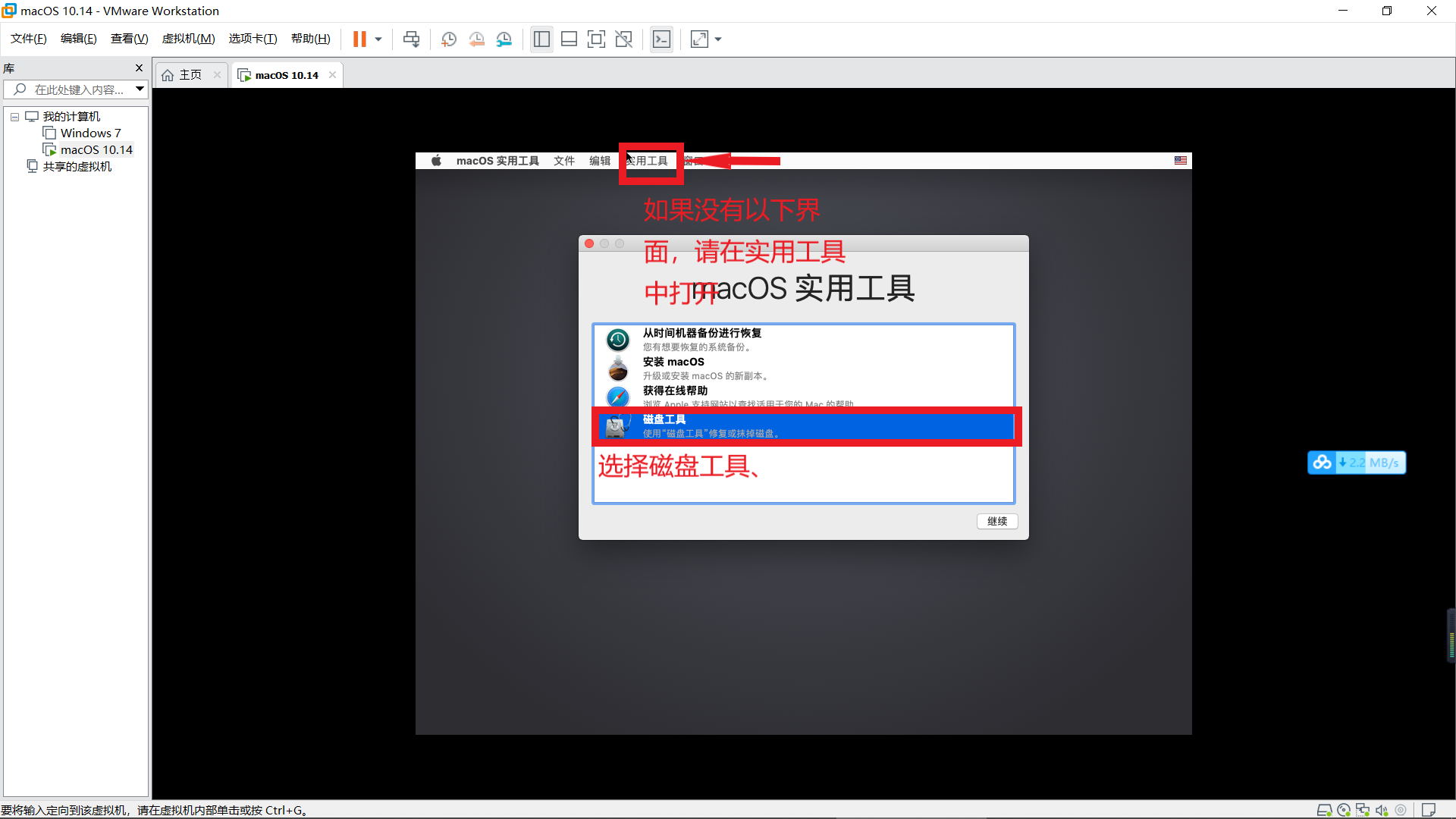Toggle the thumbnail bar view
The image size is (1456, 819).
569,39
